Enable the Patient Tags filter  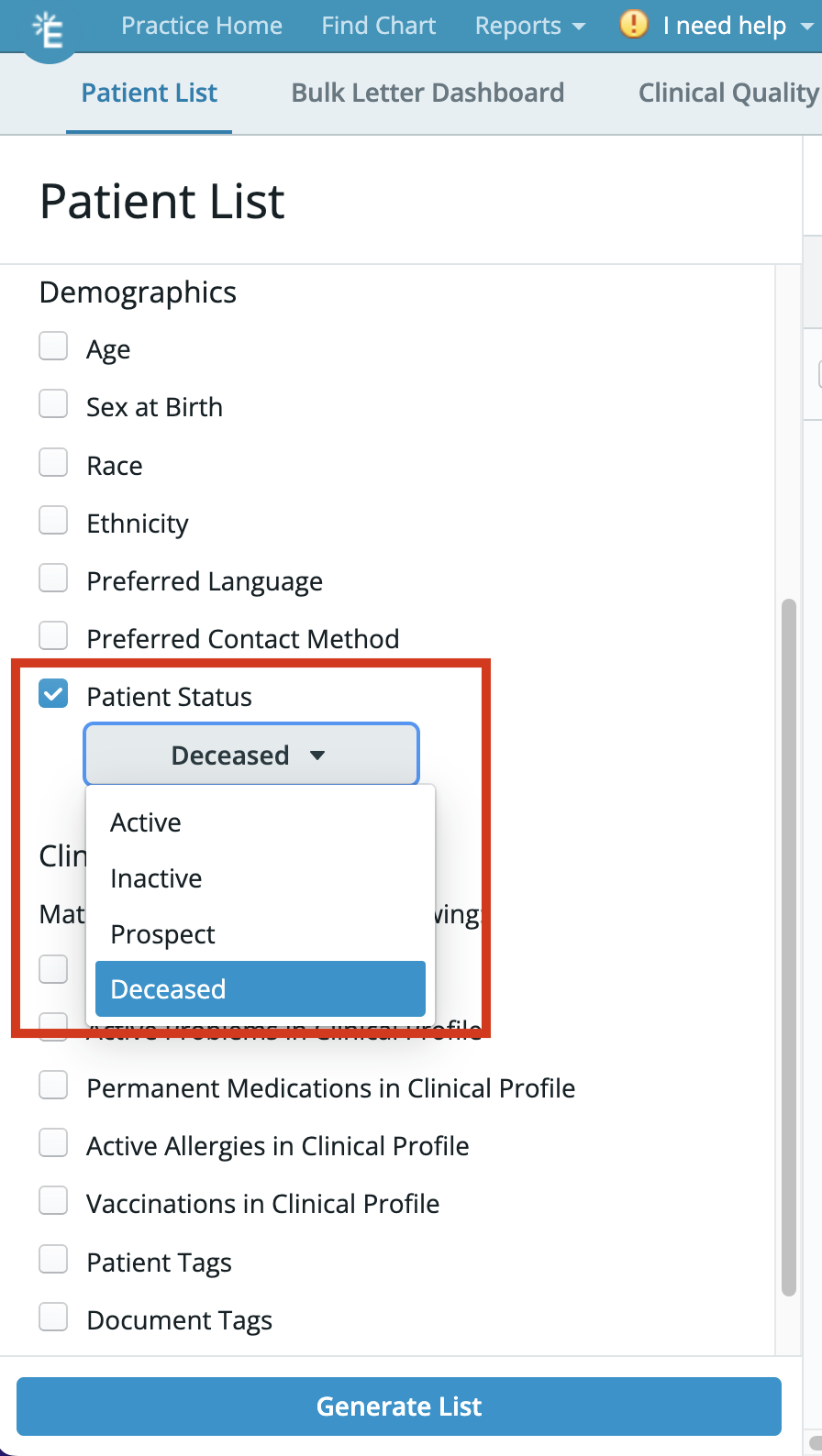click(x=53, y=1259)
